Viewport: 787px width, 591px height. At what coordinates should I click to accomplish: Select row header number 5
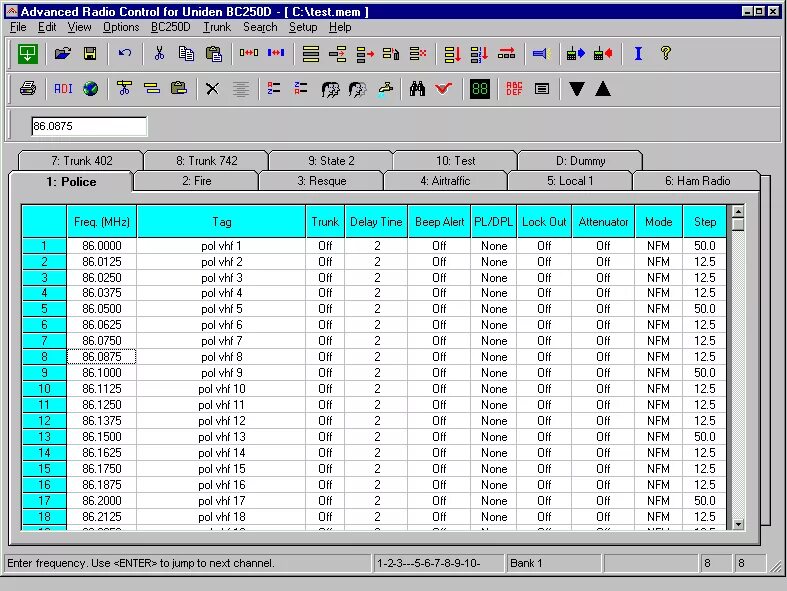pos(44,309)
